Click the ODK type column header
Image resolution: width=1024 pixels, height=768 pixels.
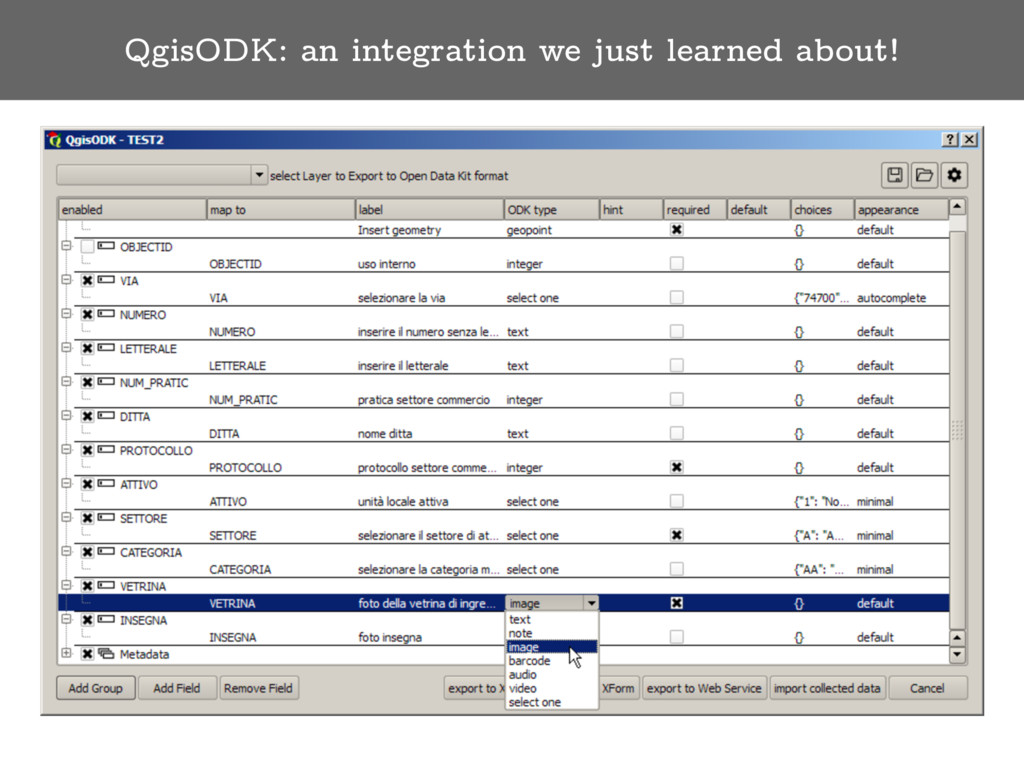coord(551,210)
